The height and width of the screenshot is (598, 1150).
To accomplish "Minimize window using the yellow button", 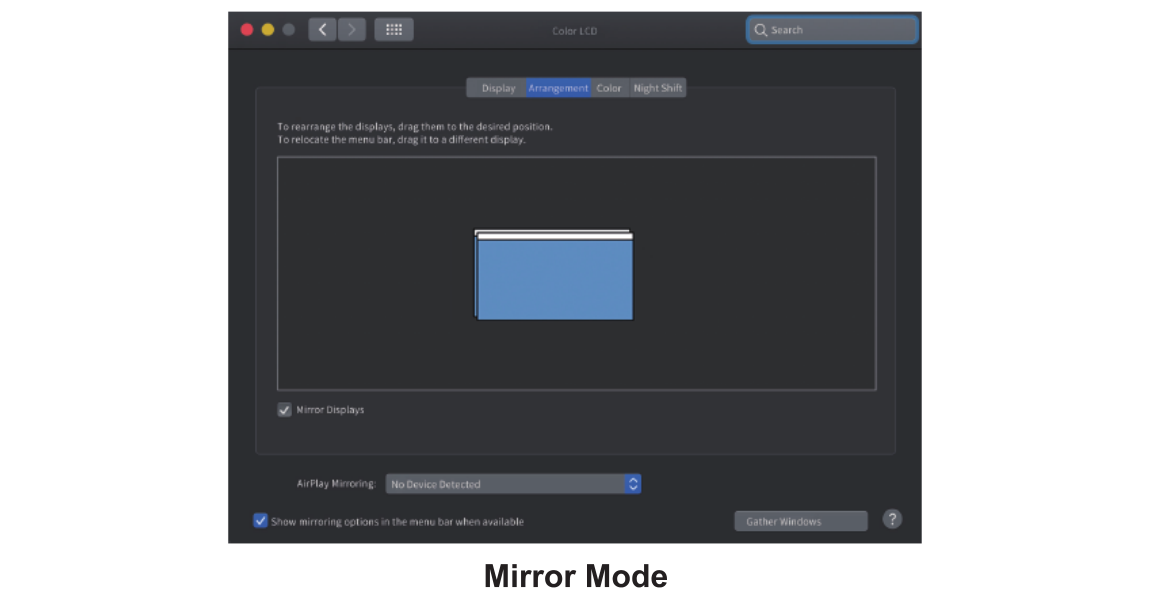I will click(268, 30).
